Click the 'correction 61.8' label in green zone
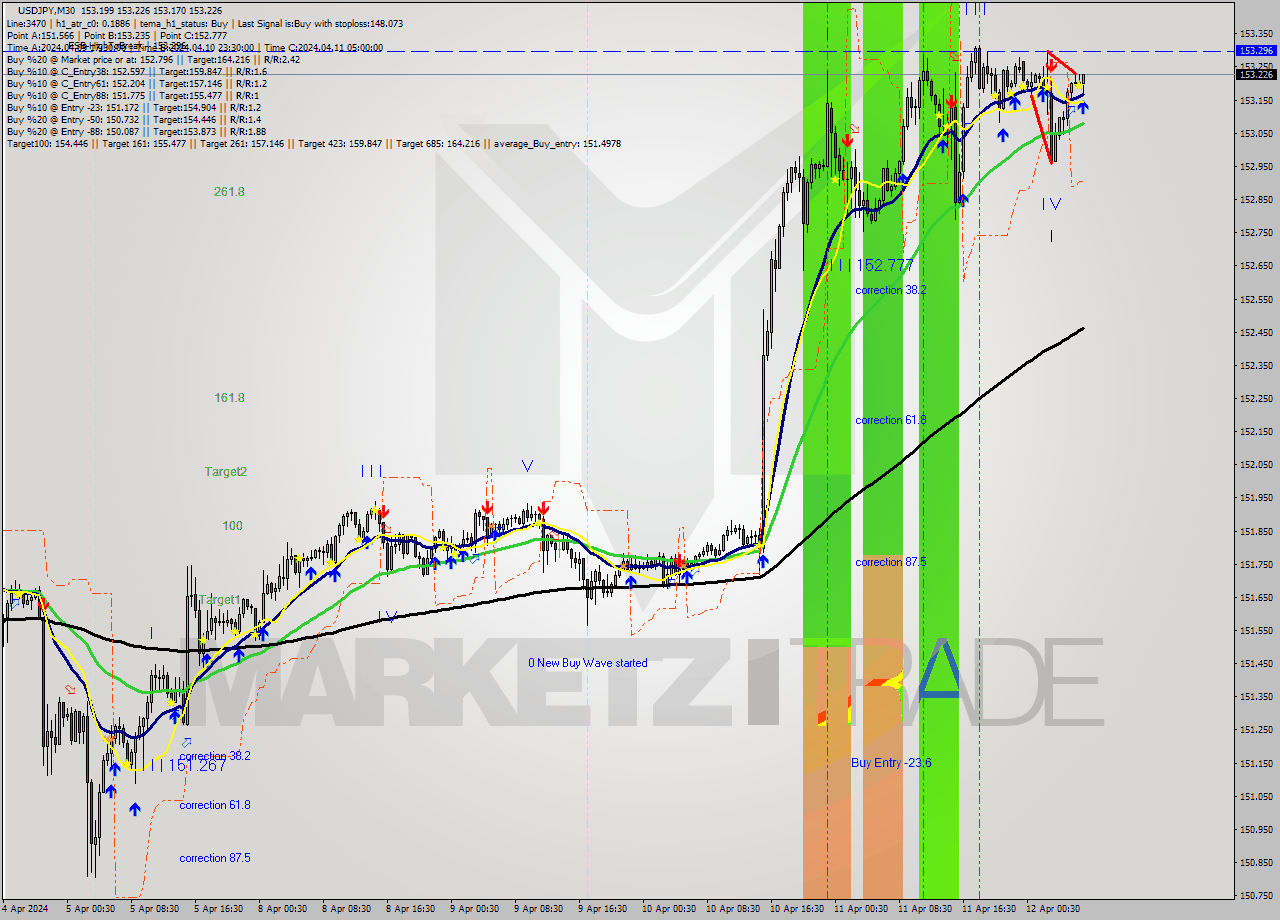The image size is (1280, 920). (890, 420)
